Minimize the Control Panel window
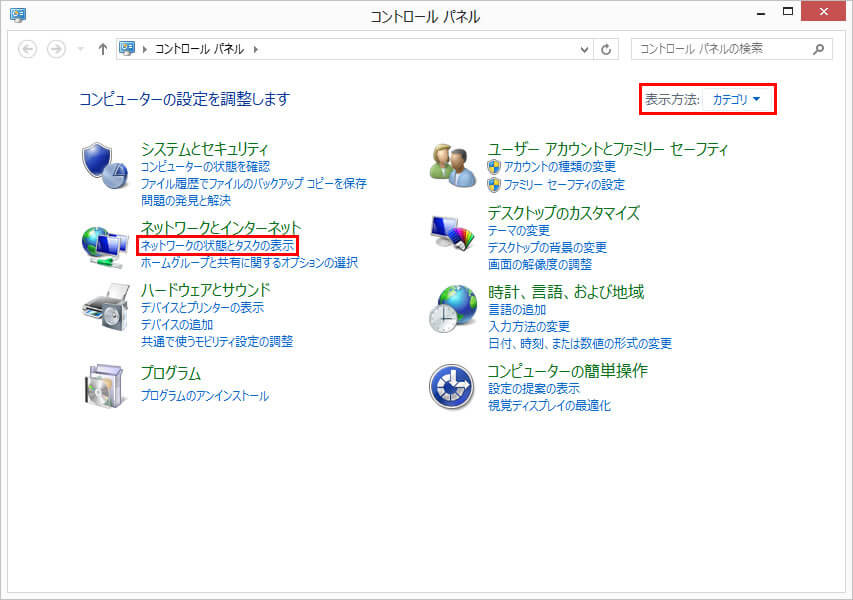 pos(761,13)
